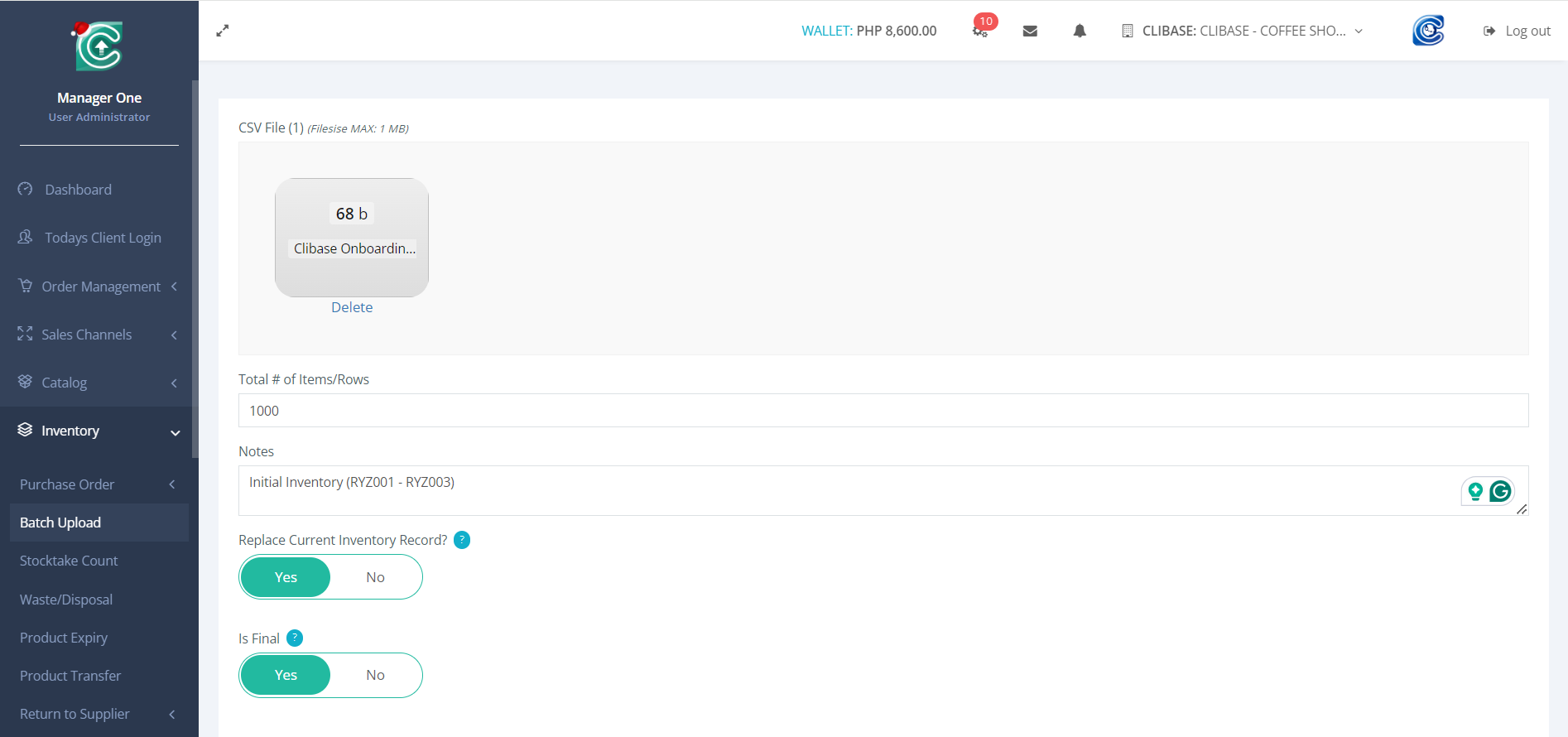This screenshot has width=1568, height=737.
Task: Click the help icon beside Is Final
Action: pos(295,638)
